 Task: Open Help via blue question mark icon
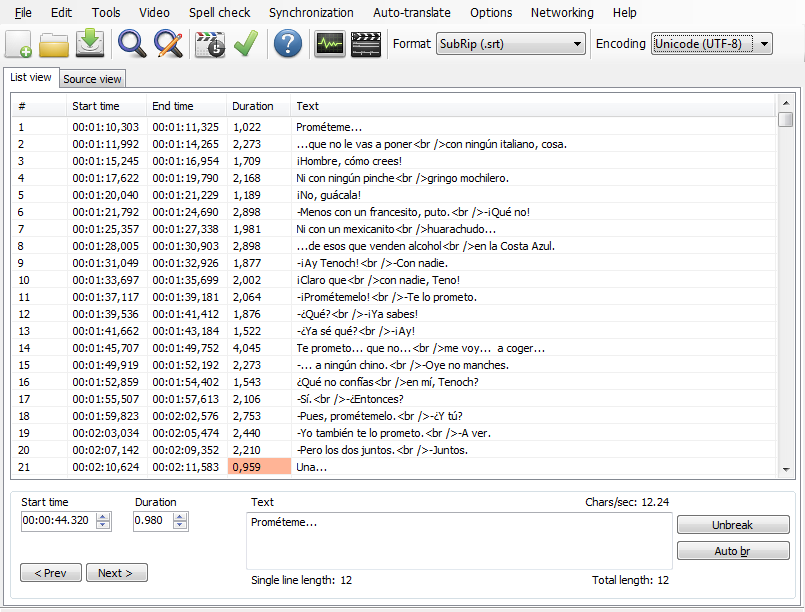pos(288,44)
